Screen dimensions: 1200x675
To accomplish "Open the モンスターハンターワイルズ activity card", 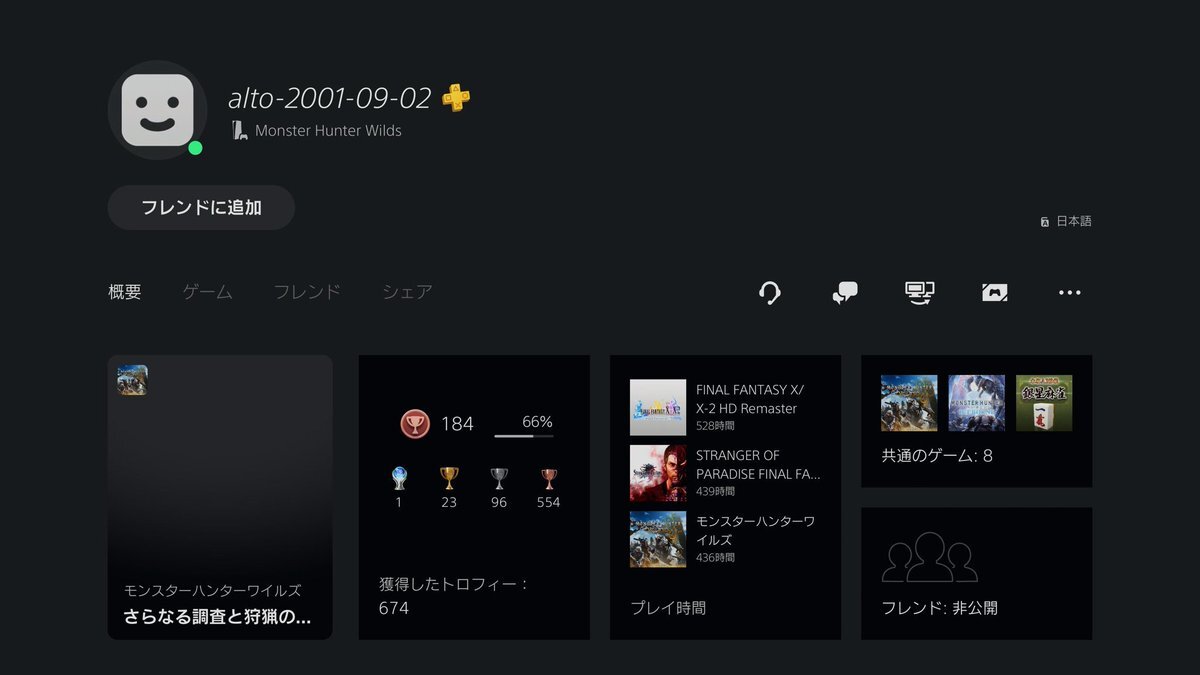I will point(220,497).
